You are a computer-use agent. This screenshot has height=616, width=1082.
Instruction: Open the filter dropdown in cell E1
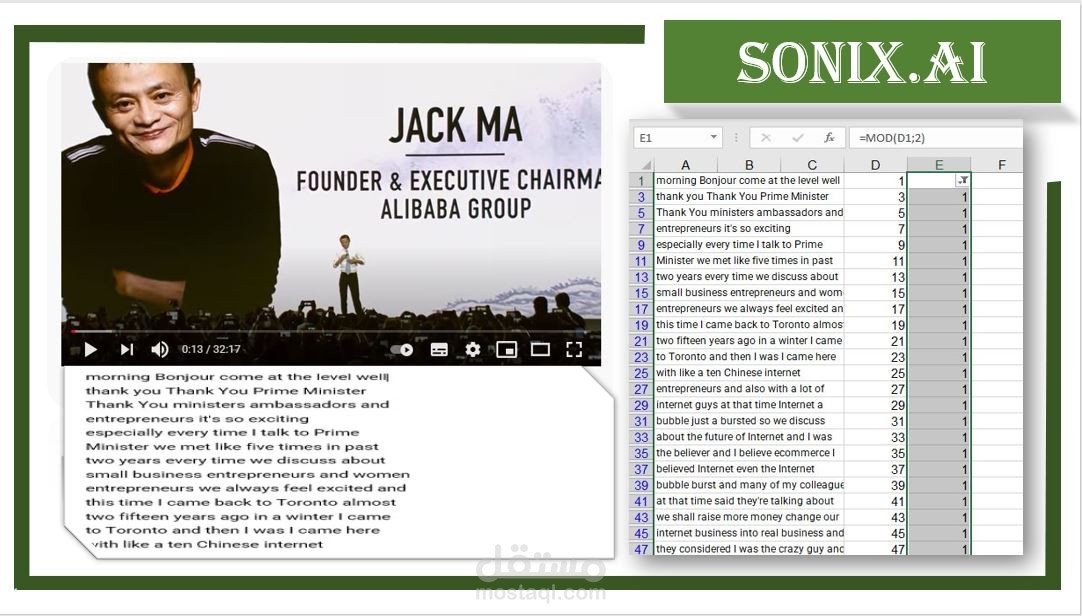[963, 181]
